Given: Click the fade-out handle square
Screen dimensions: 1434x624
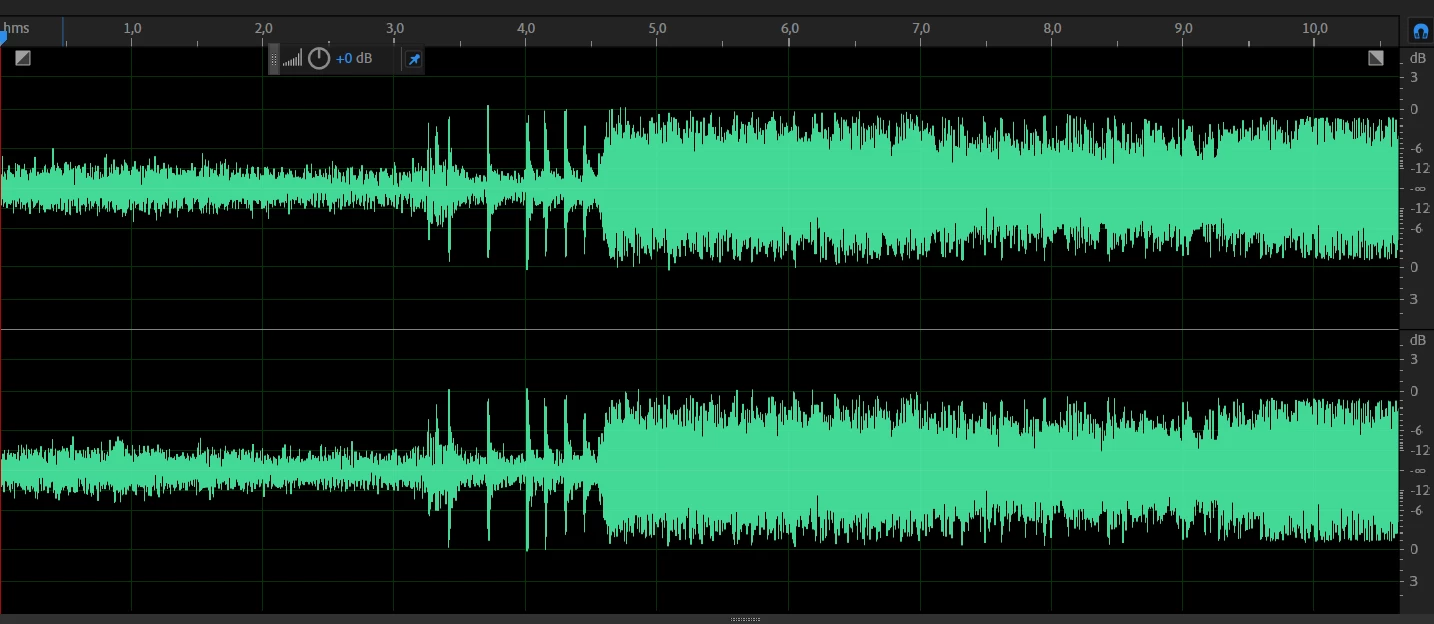Looking at the screenshot, I should 1376,58.
